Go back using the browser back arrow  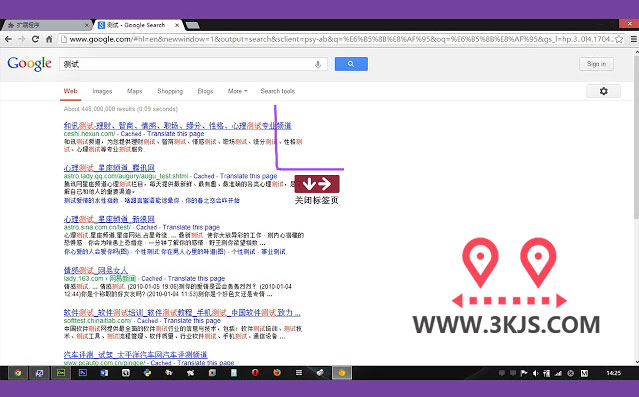[8, 39]
